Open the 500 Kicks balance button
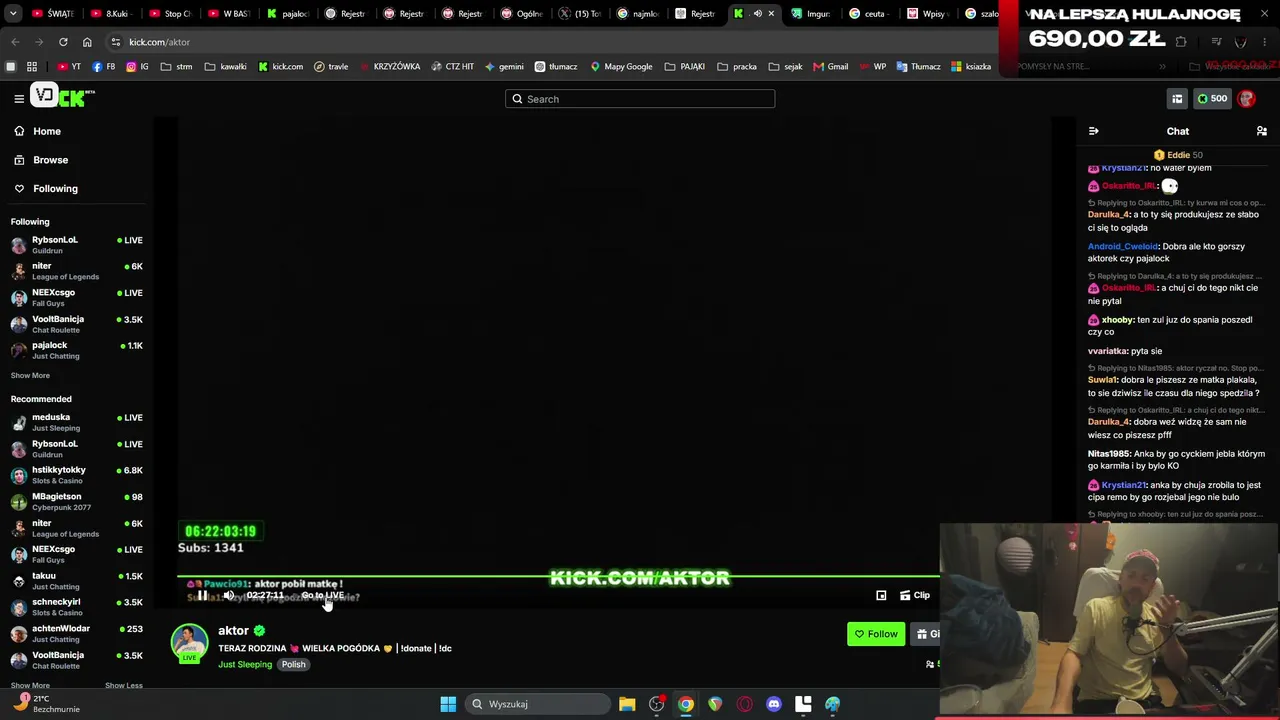1280x720 pixels. (x=1212, y=99)
